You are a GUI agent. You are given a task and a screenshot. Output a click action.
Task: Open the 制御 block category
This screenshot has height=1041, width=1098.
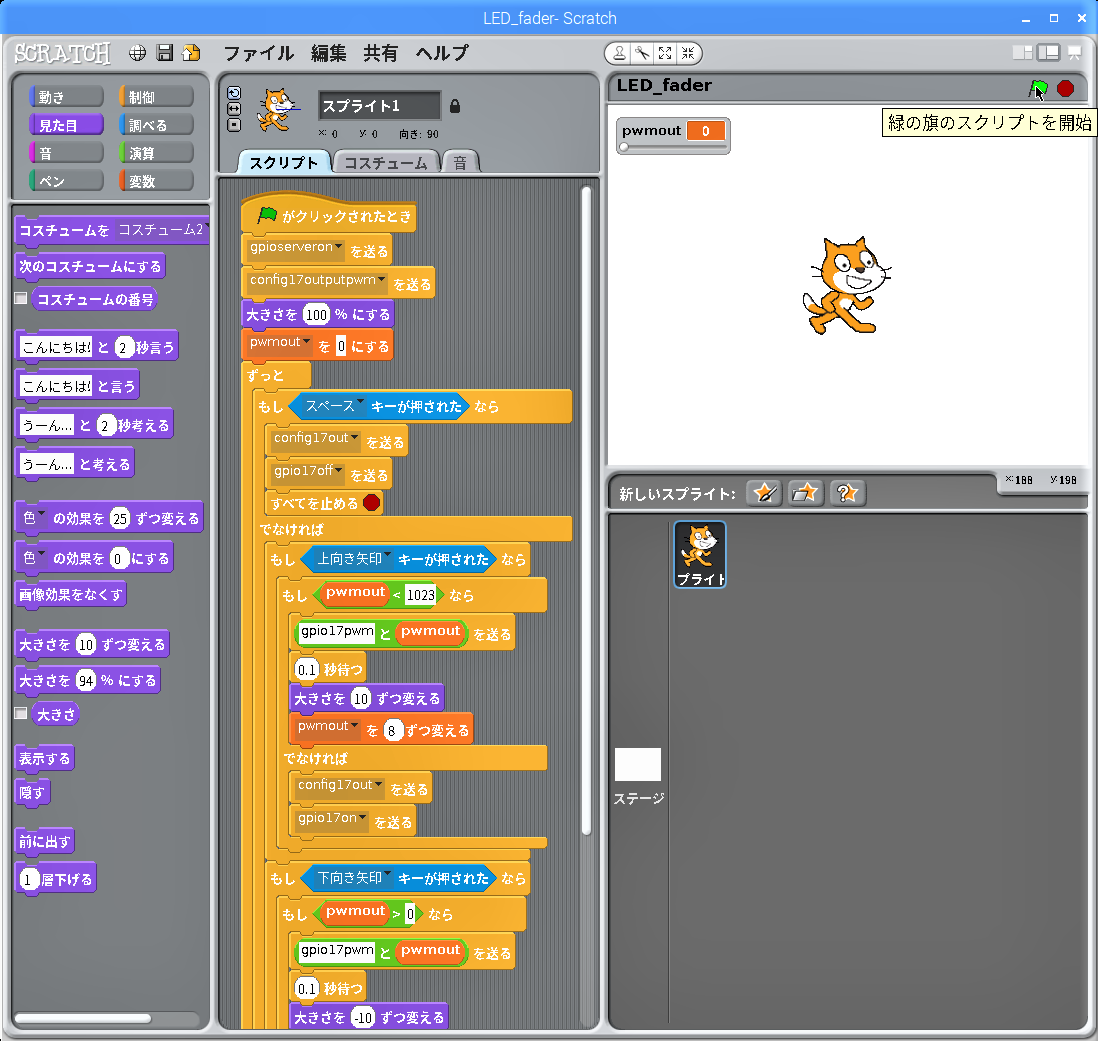156,97
